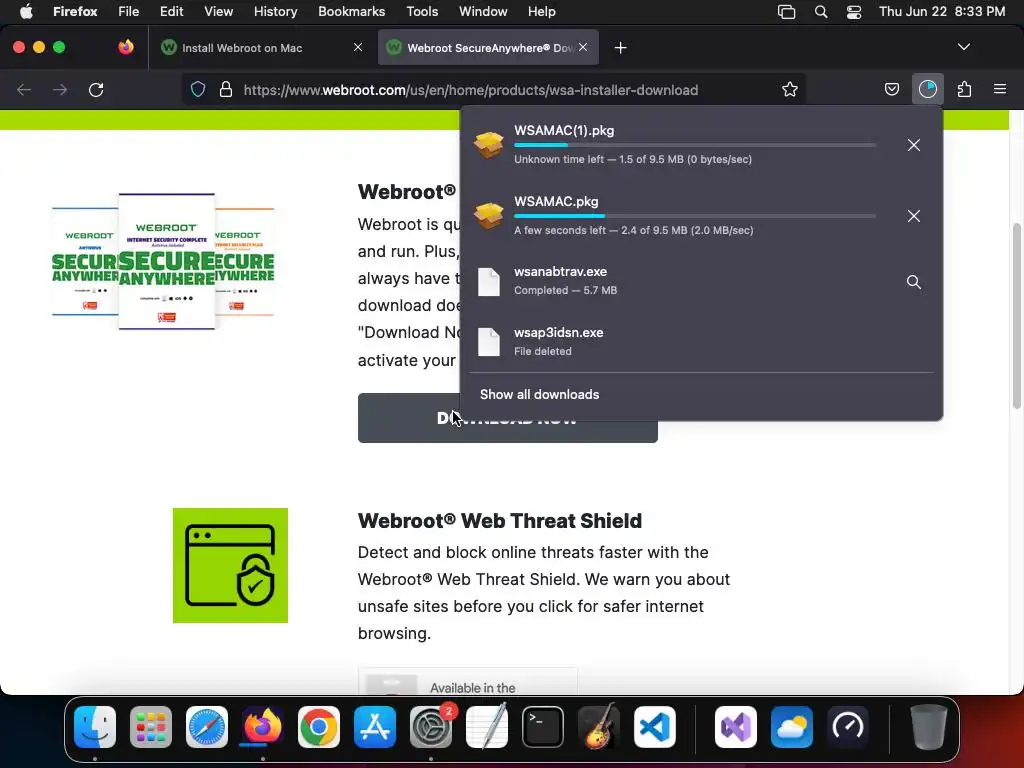
Task: Open Stage Manager menu bar icon
Action: point(786,12)
